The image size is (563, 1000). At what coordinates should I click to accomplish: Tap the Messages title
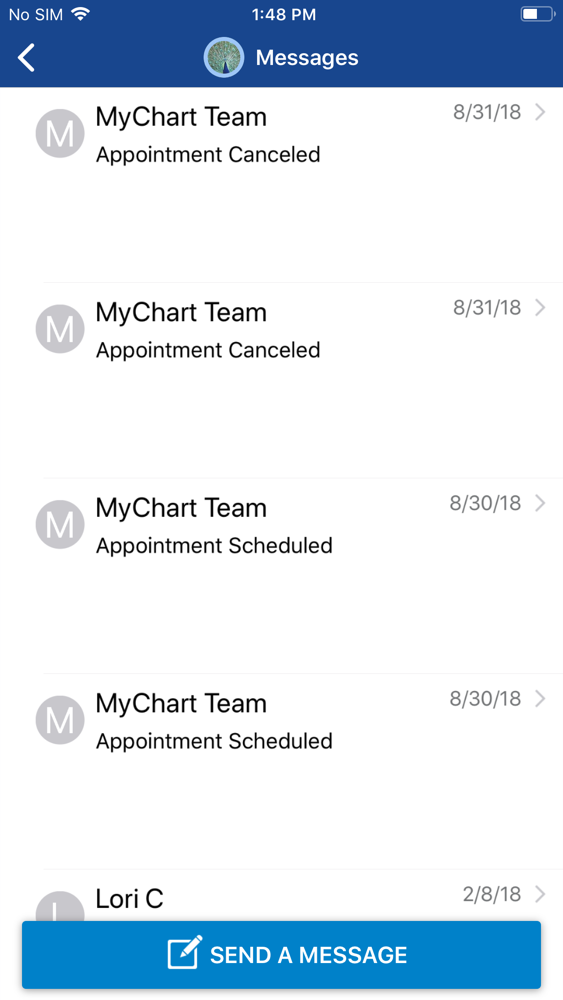[x=307, y=57]
